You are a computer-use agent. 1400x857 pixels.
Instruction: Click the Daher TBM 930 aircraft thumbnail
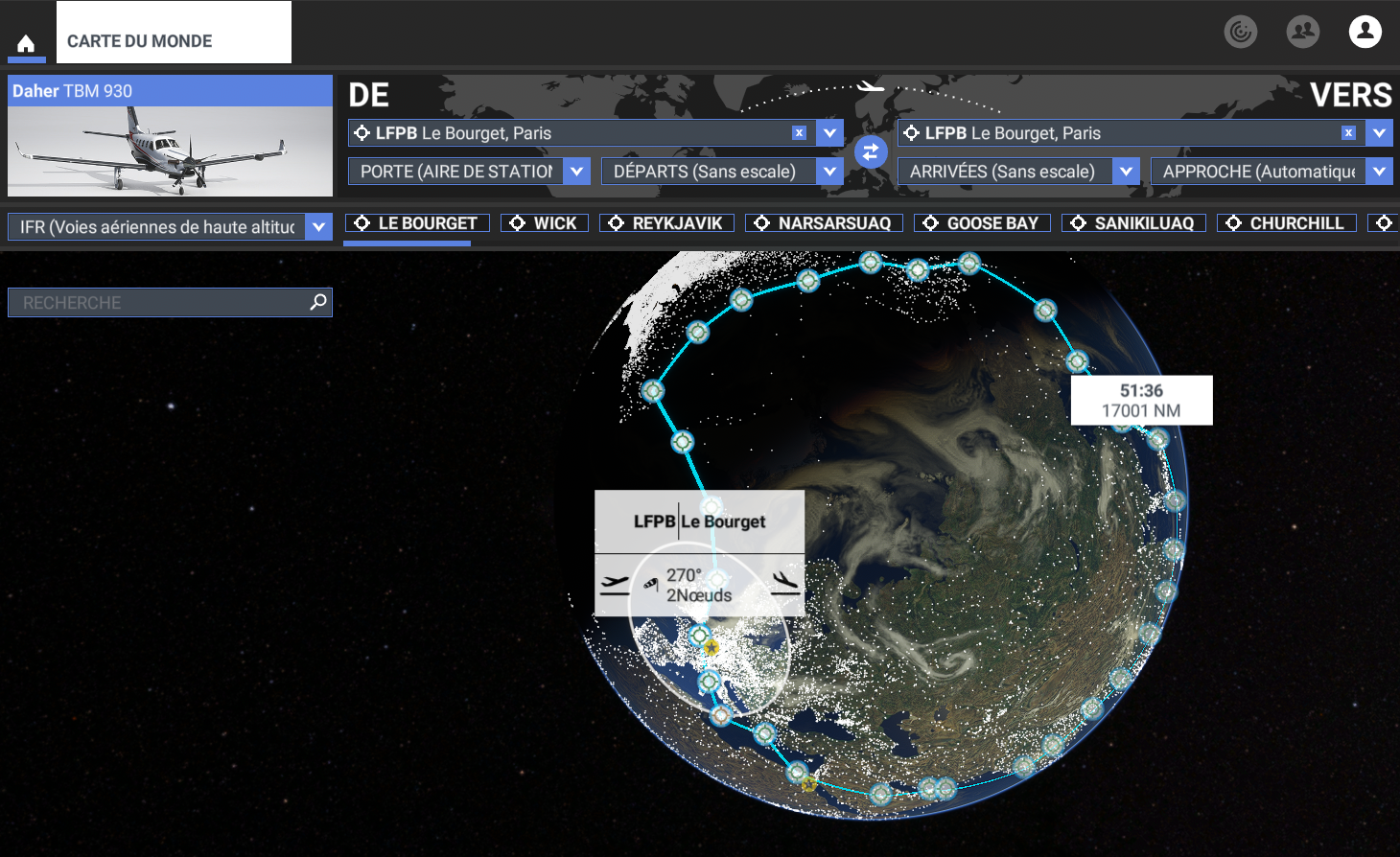pos(170,151)
